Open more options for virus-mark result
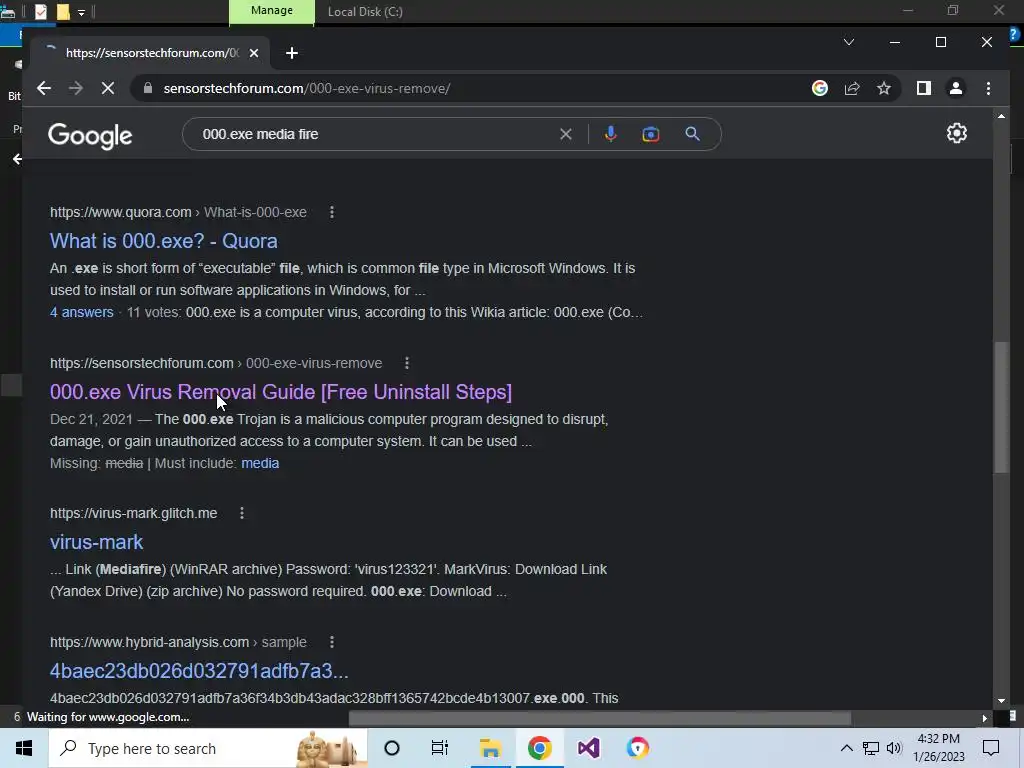1024x768 pixels. (242, 513)
